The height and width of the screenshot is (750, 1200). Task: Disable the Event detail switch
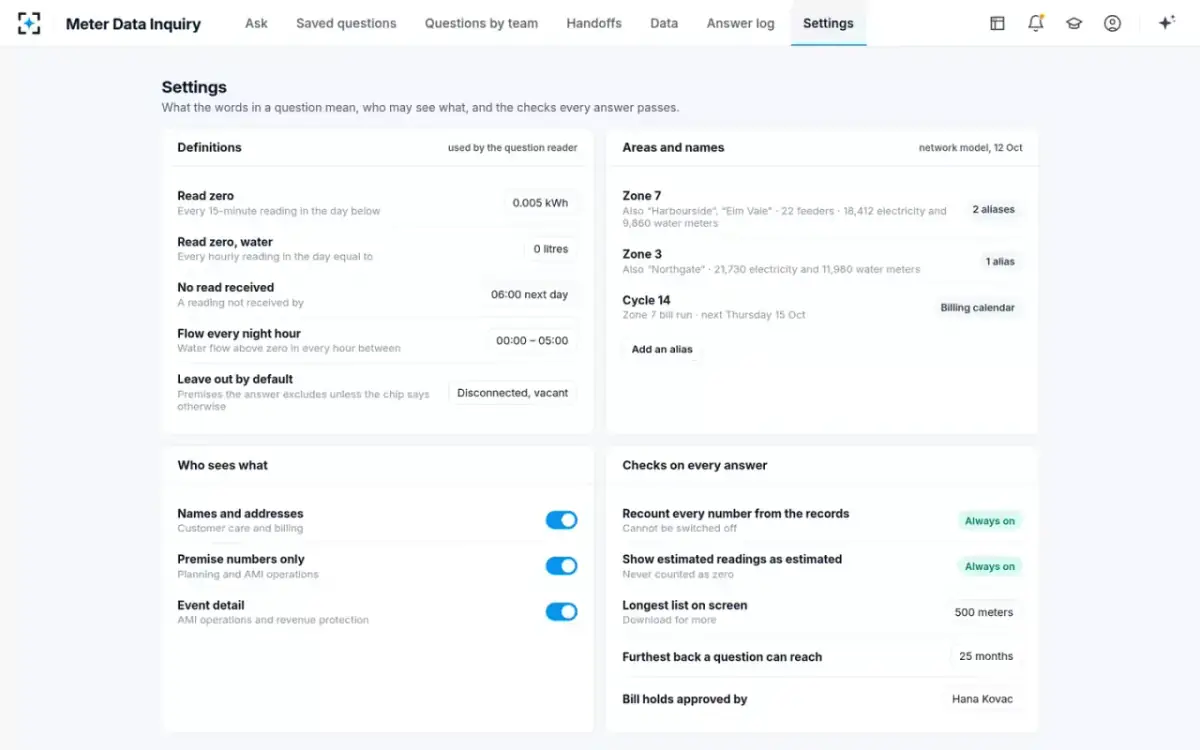click(x=561, y=612)
